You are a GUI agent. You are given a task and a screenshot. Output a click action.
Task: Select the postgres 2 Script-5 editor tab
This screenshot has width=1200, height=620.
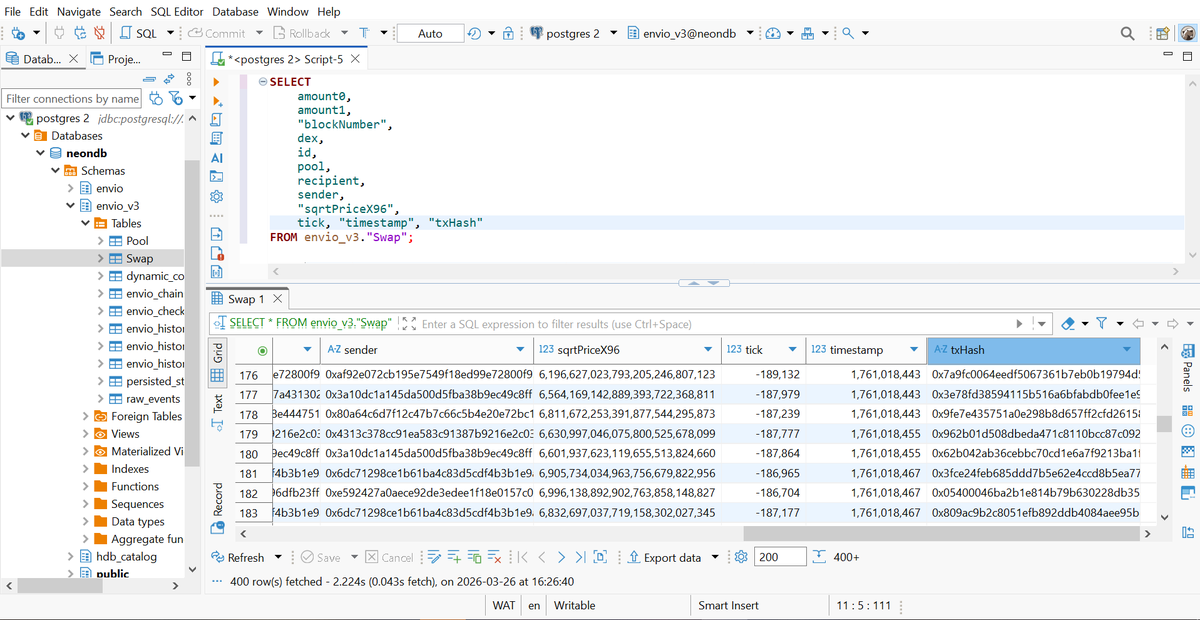pos(285,59)
